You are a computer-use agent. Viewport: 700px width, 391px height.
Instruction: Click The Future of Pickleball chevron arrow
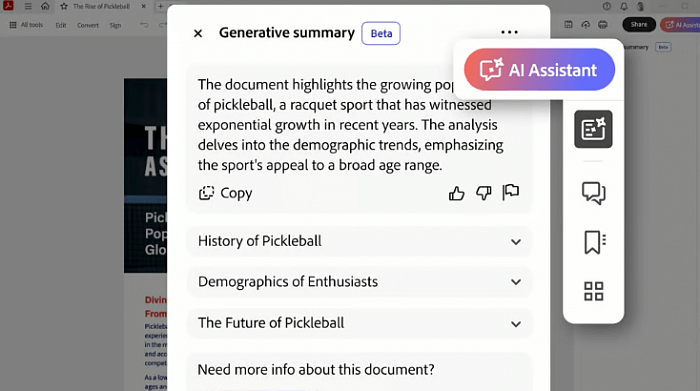click(x=516, y=324)
